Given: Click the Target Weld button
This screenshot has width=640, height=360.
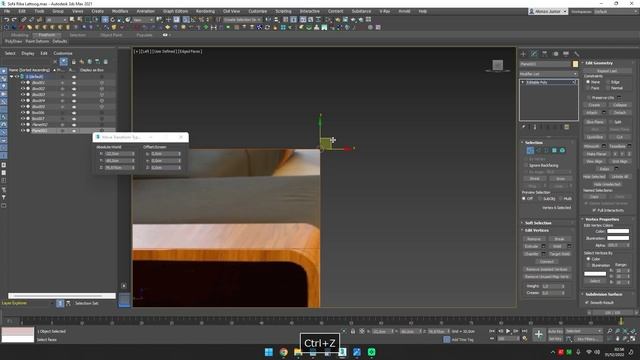Looking at the screenshot, I should point(559,254).
